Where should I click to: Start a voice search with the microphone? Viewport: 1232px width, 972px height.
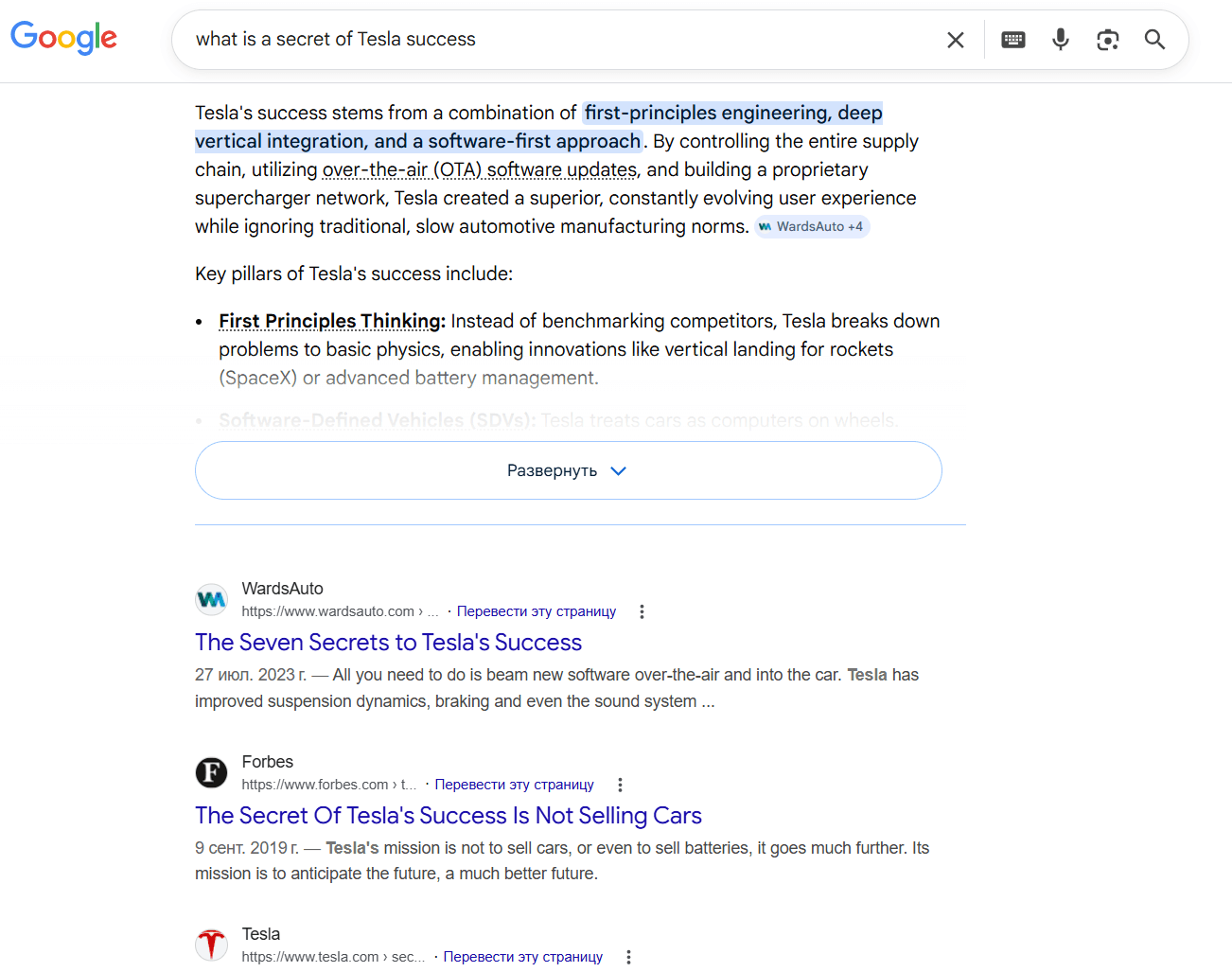pos(1061,40)
